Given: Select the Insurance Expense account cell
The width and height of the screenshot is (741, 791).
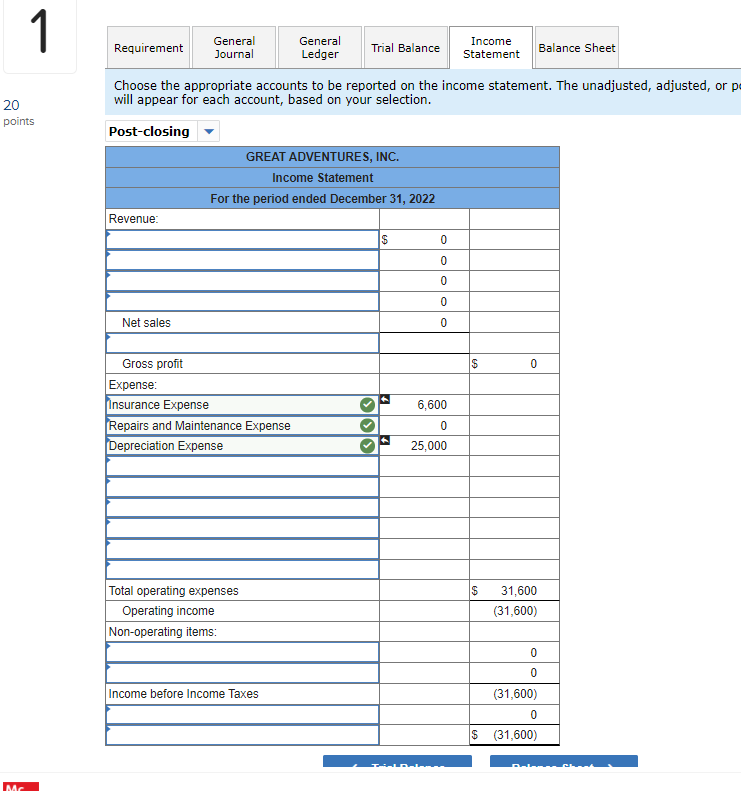Looking at the screenshot, I should pos(242,405).
